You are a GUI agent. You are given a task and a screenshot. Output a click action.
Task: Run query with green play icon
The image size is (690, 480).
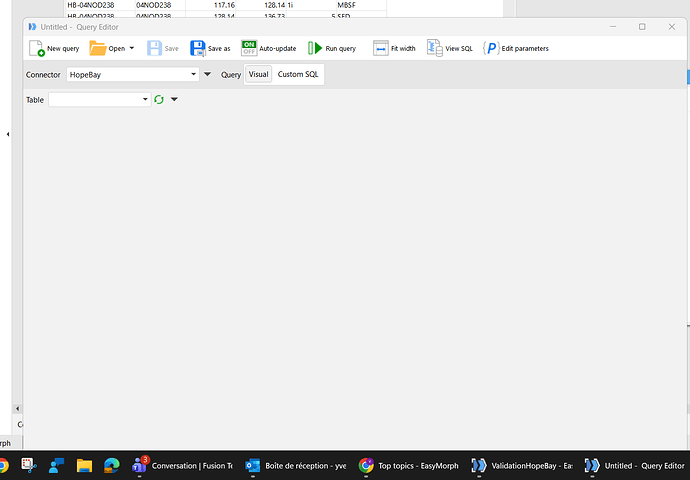(x=332, y=48)
